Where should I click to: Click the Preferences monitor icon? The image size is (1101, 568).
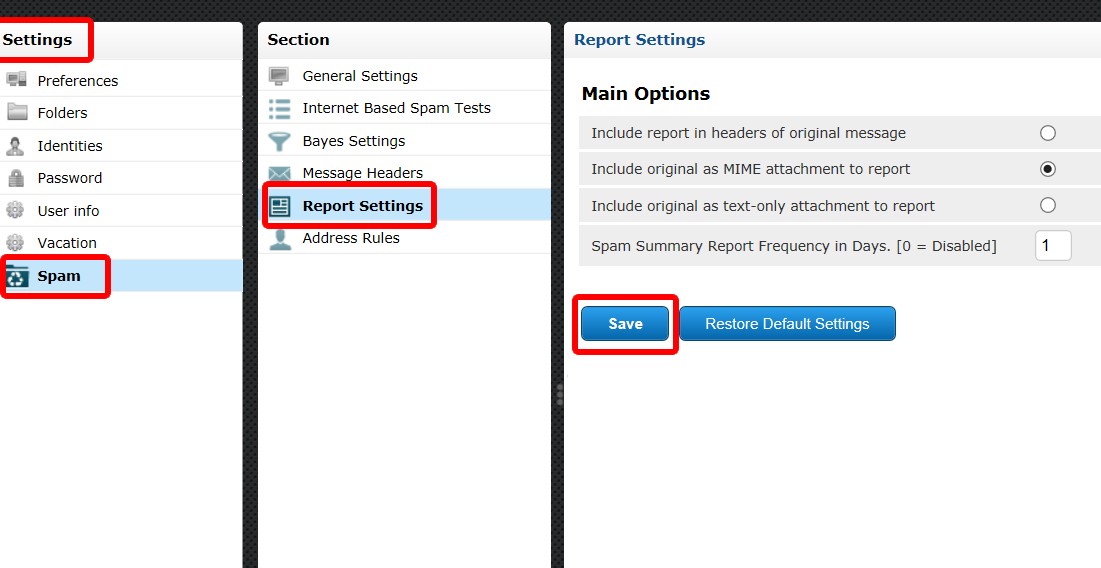click(x=16, y=79)
